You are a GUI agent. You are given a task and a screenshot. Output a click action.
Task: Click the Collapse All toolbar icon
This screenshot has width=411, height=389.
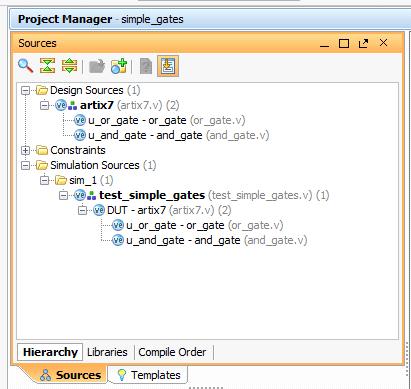48,66
